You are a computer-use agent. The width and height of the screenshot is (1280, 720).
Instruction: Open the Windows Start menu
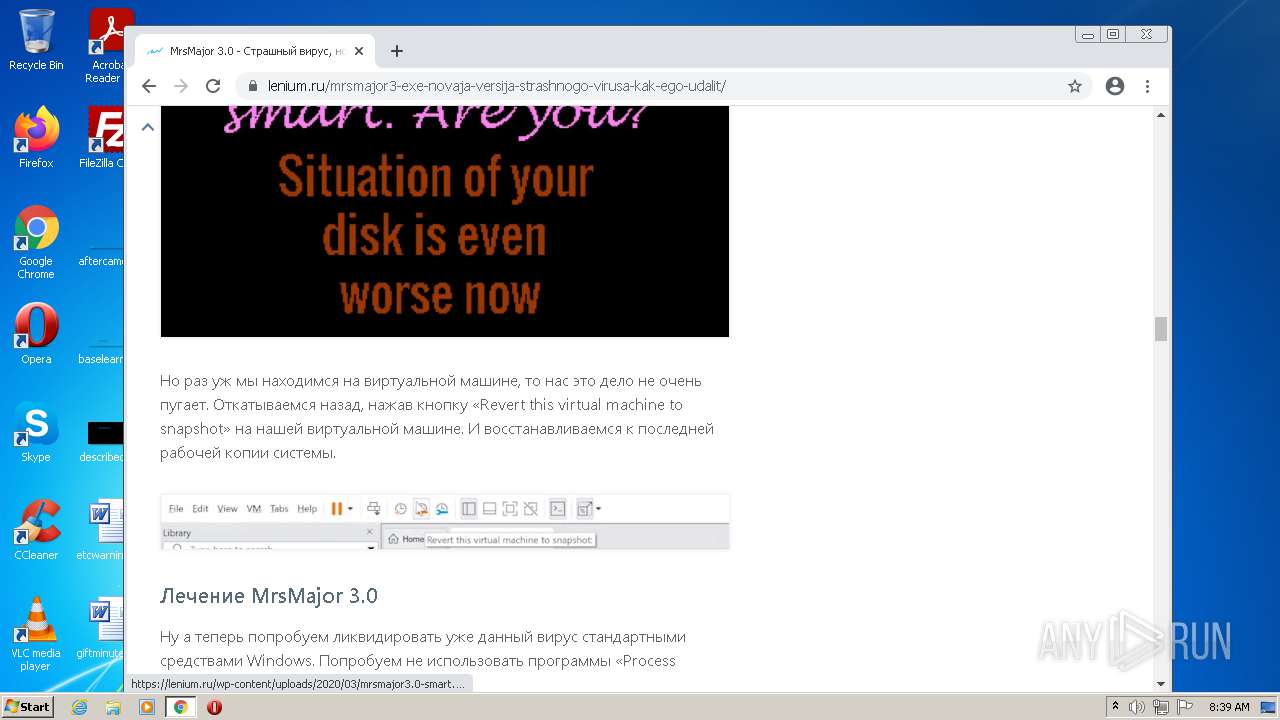pyautogui.click(x=28, y=707)
